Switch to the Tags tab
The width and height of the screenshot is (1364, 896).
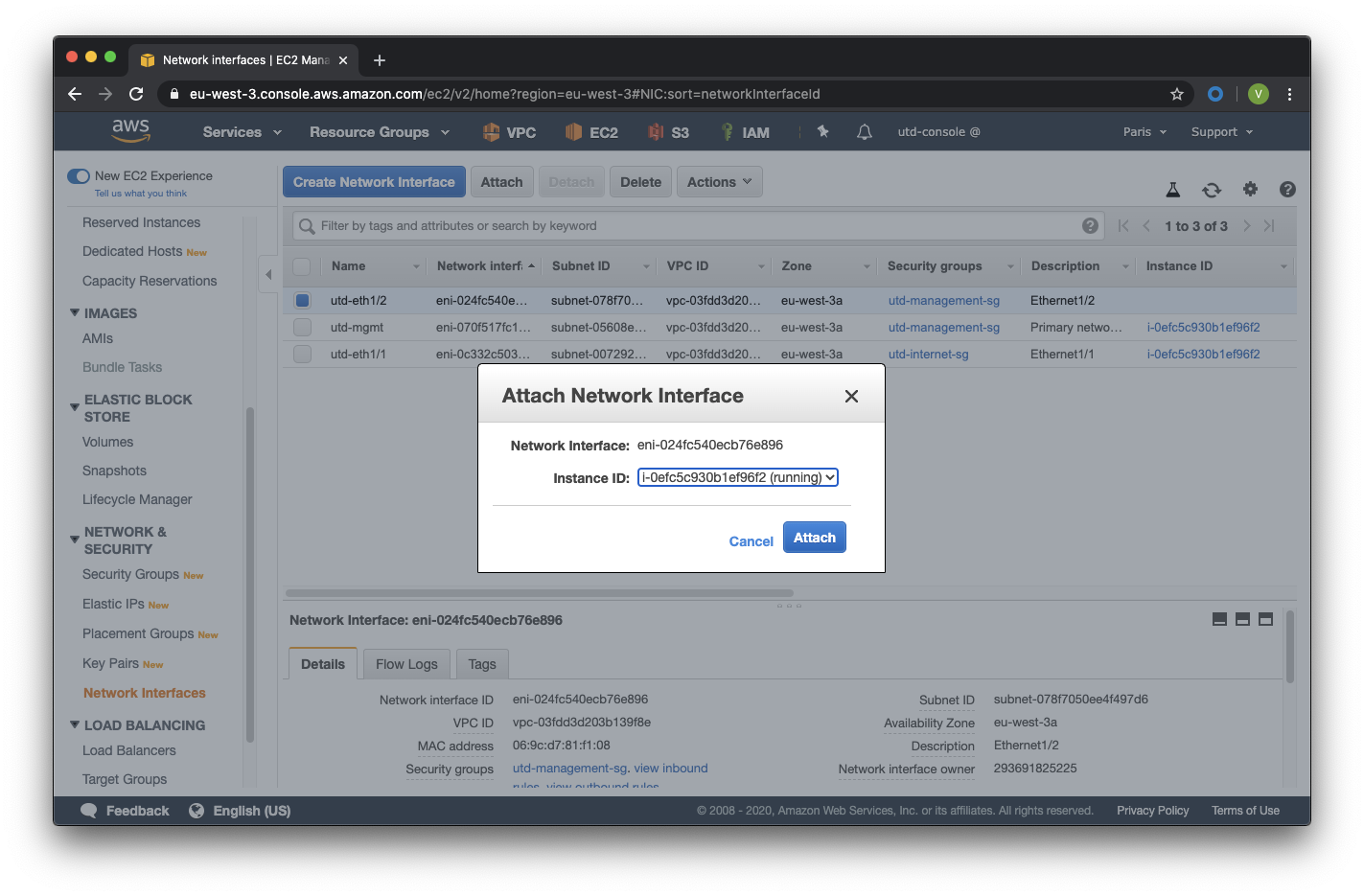click(x=482, y=664)
